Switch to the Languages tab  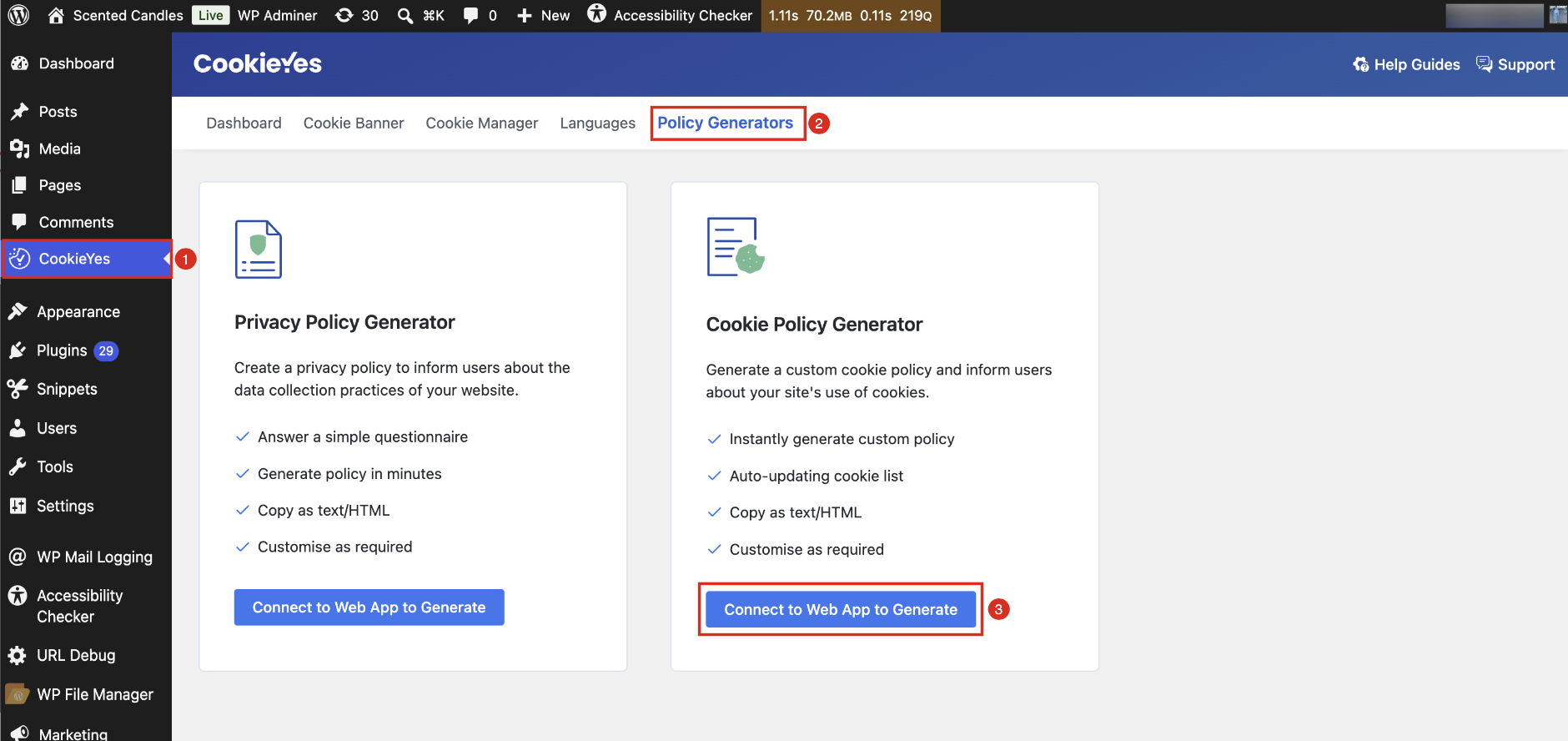[598, 123]
